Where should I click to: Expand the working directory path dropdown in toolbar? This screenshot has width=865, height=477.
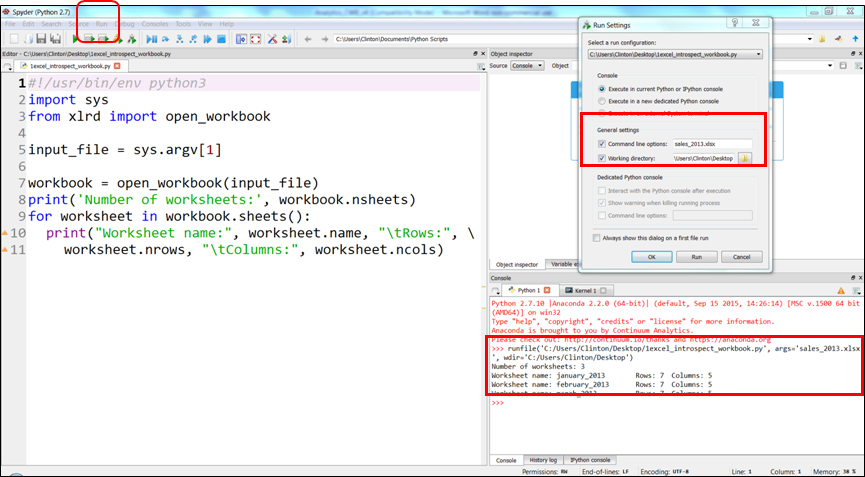point(809,39)
